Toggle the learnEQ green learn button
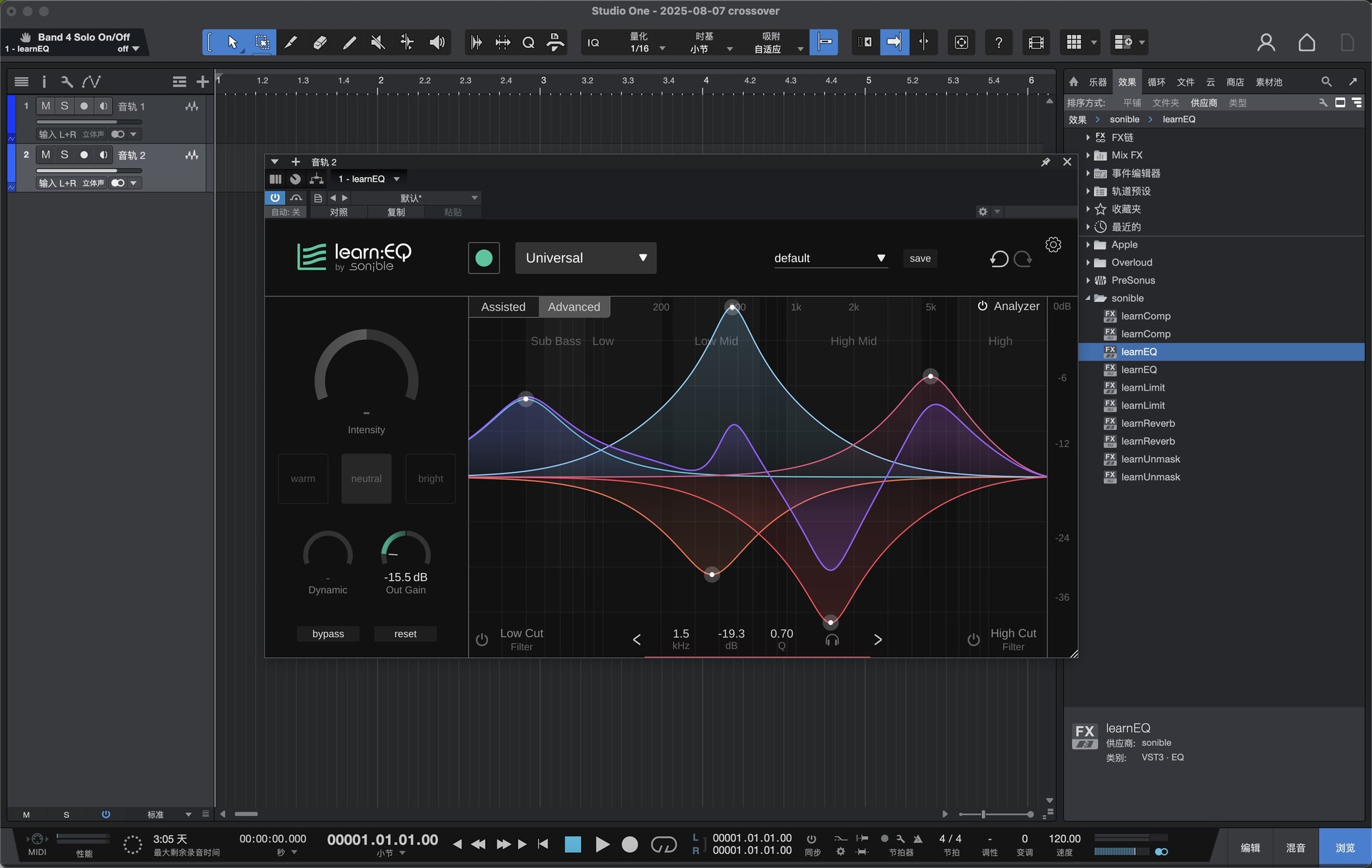 [x=484, y=258]
